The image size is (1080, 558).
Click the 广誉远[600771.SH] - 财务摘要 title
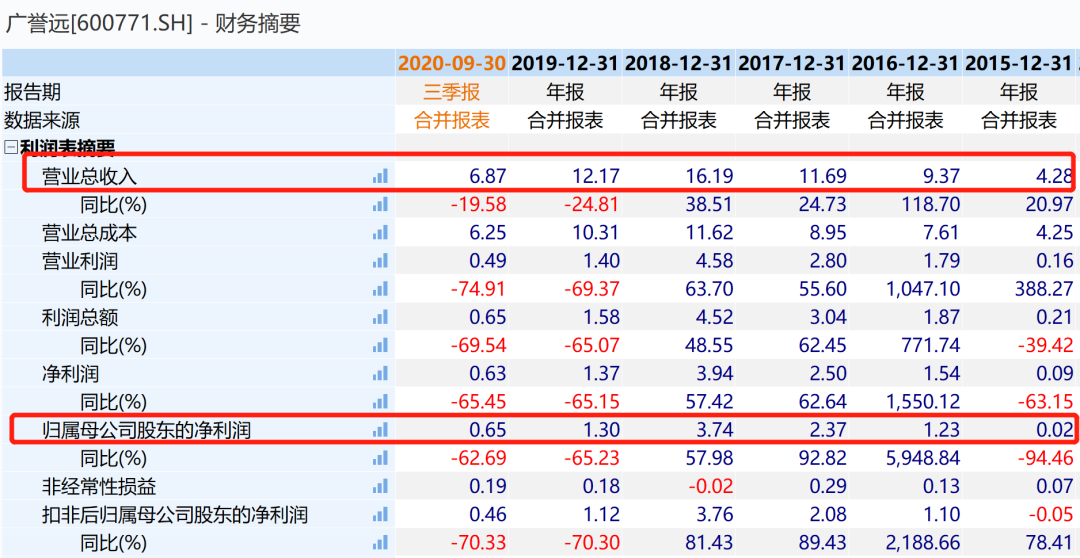click(x=153, y=23)
